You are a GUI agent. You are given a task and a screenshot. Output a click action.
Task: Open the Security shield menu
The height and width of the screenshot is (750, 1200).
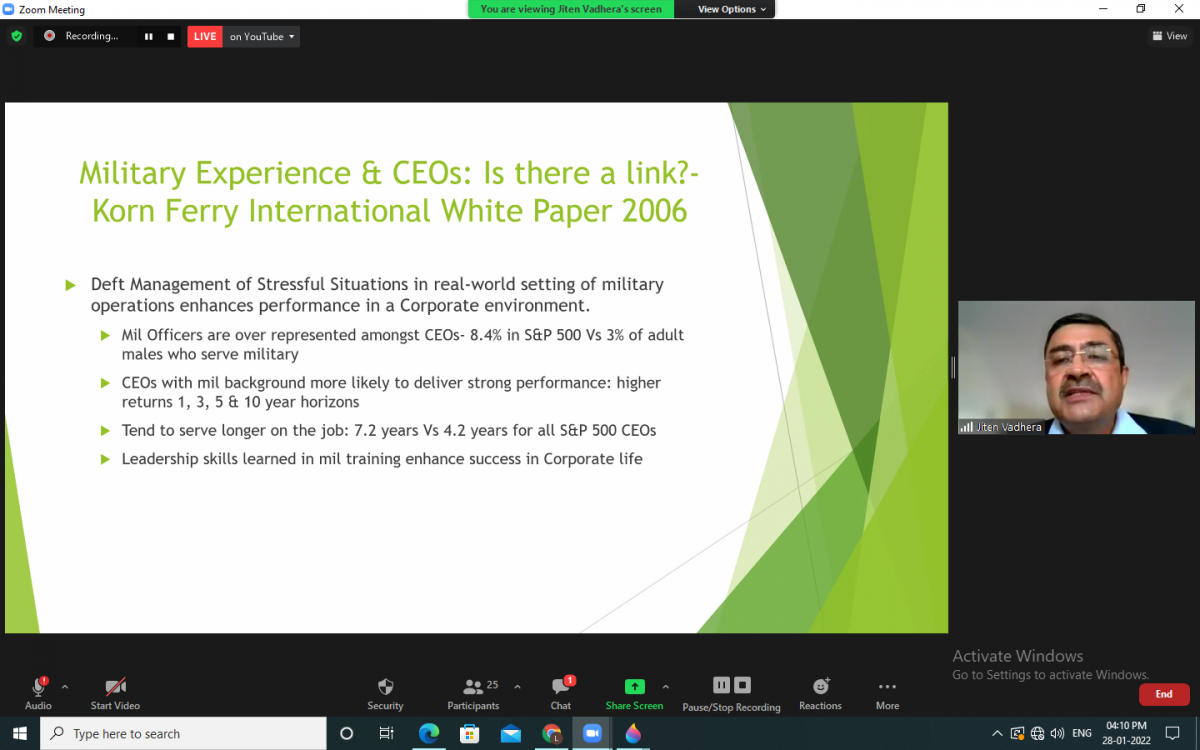point(385,693)
